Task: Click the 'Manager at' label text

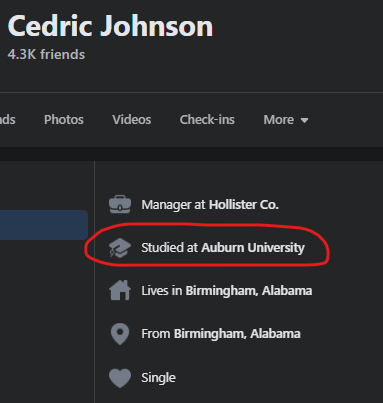Action: (x=173, y=205)
